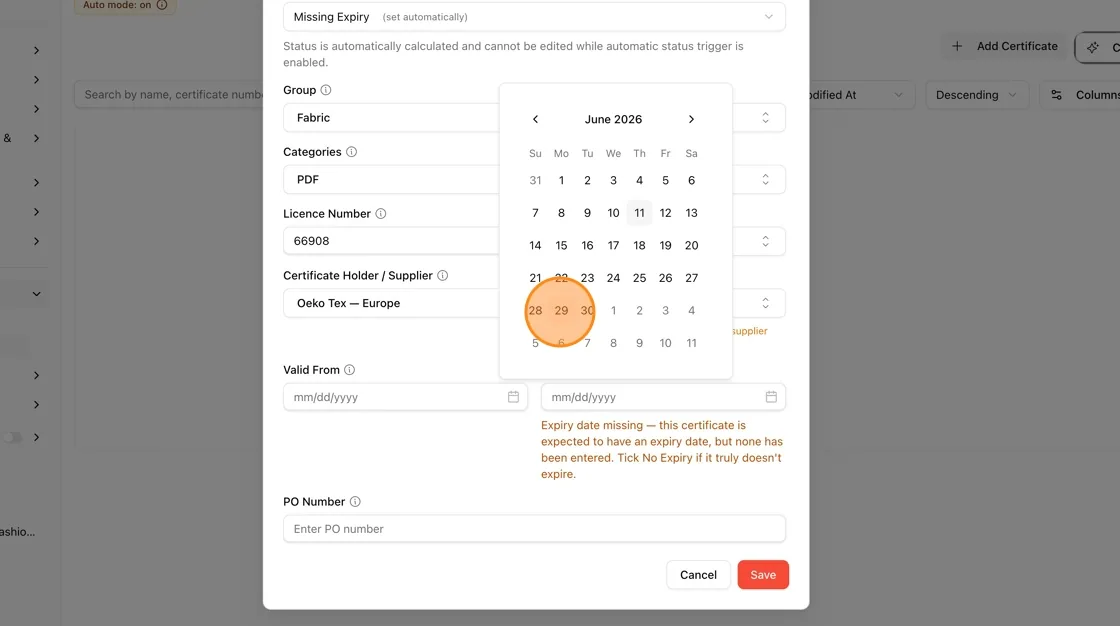
Task: Click the Enter PO number field
Action: tap(534, 529)
